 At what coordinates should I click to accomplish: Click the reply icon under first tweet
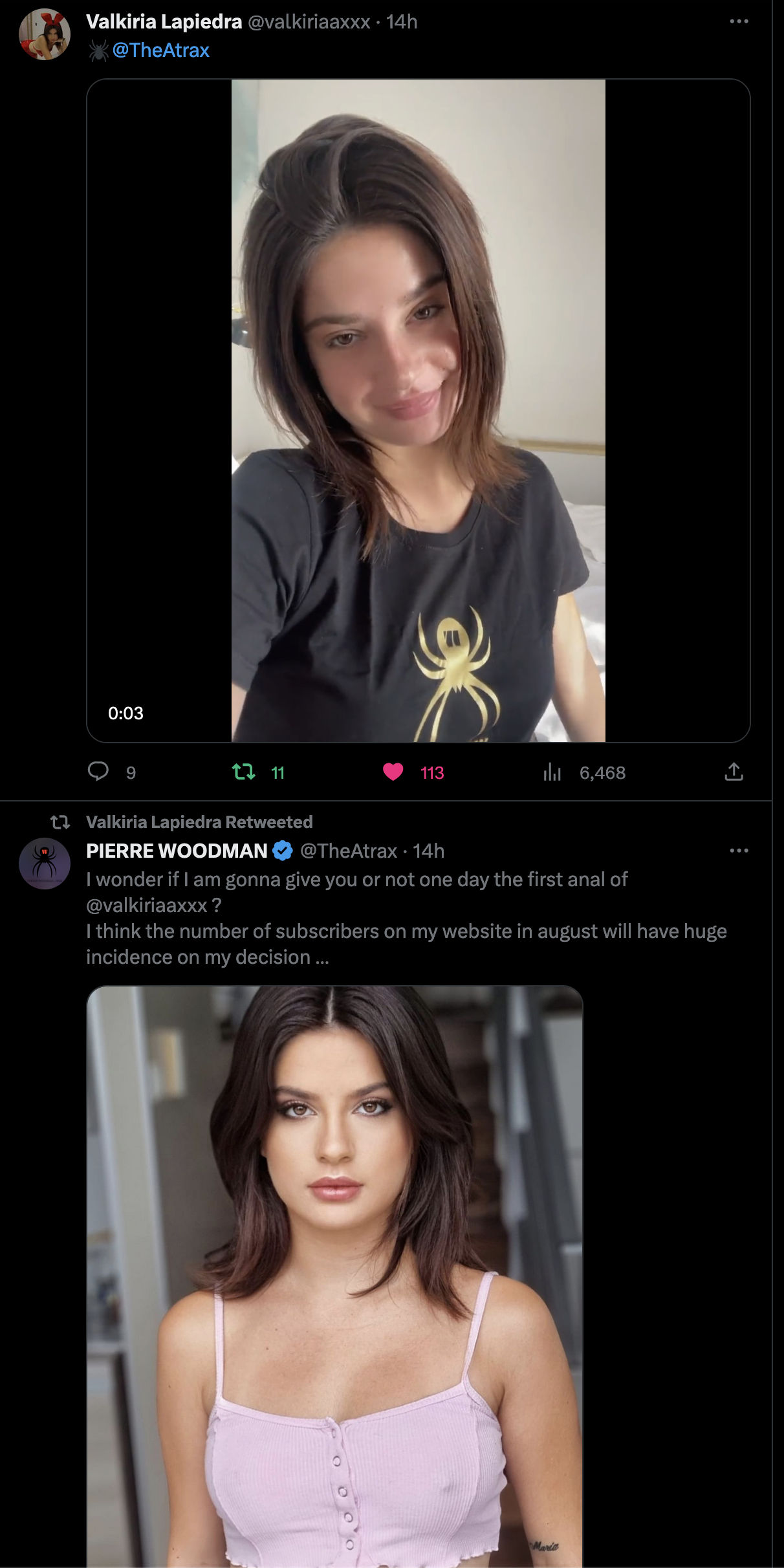(98, 771)
